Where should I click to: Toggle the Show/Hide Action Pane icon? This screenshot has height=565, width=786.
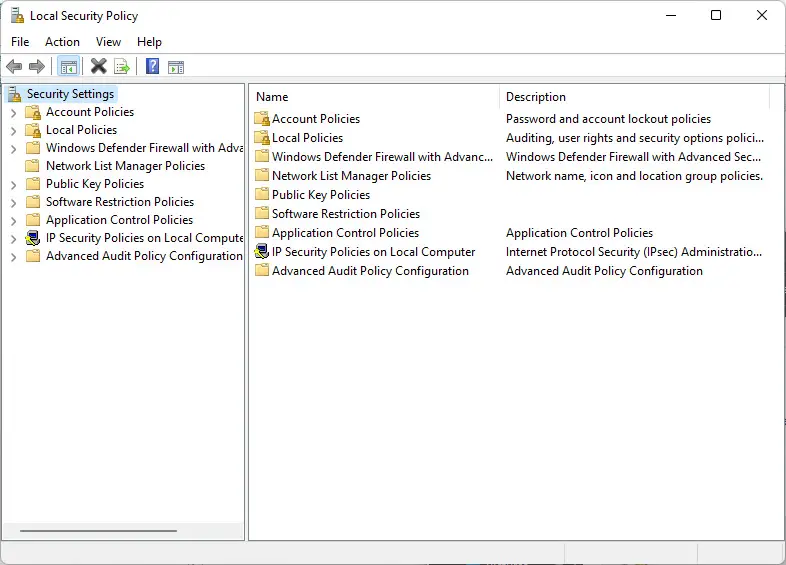click(176, 67)
